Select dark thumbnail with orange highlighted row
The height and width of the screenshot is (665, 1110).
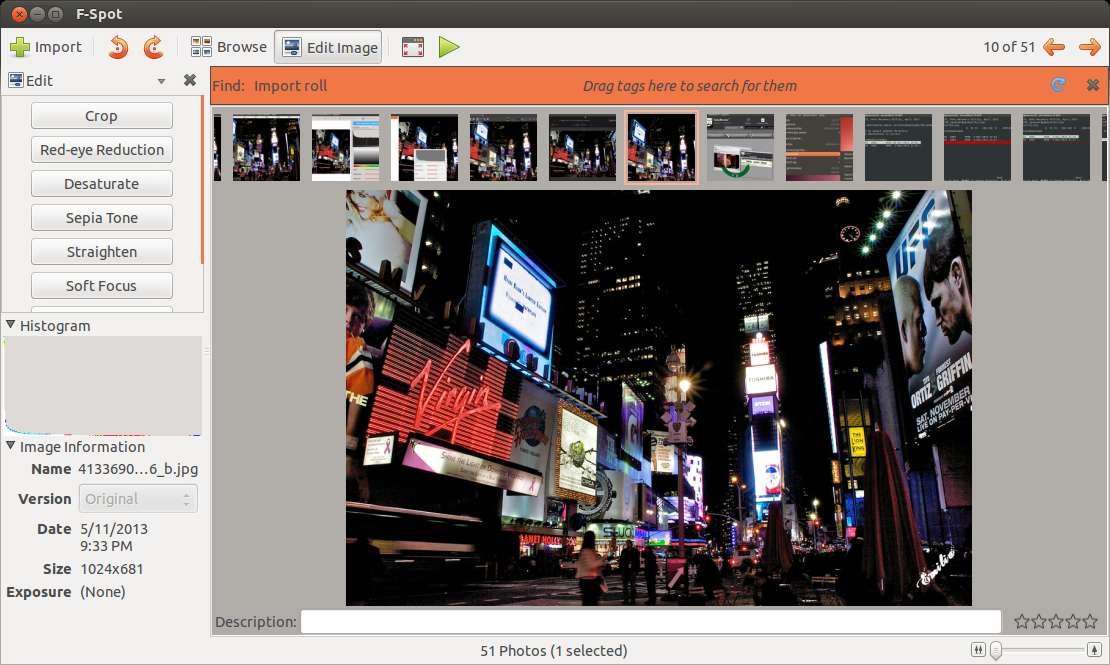click(819, 147)
